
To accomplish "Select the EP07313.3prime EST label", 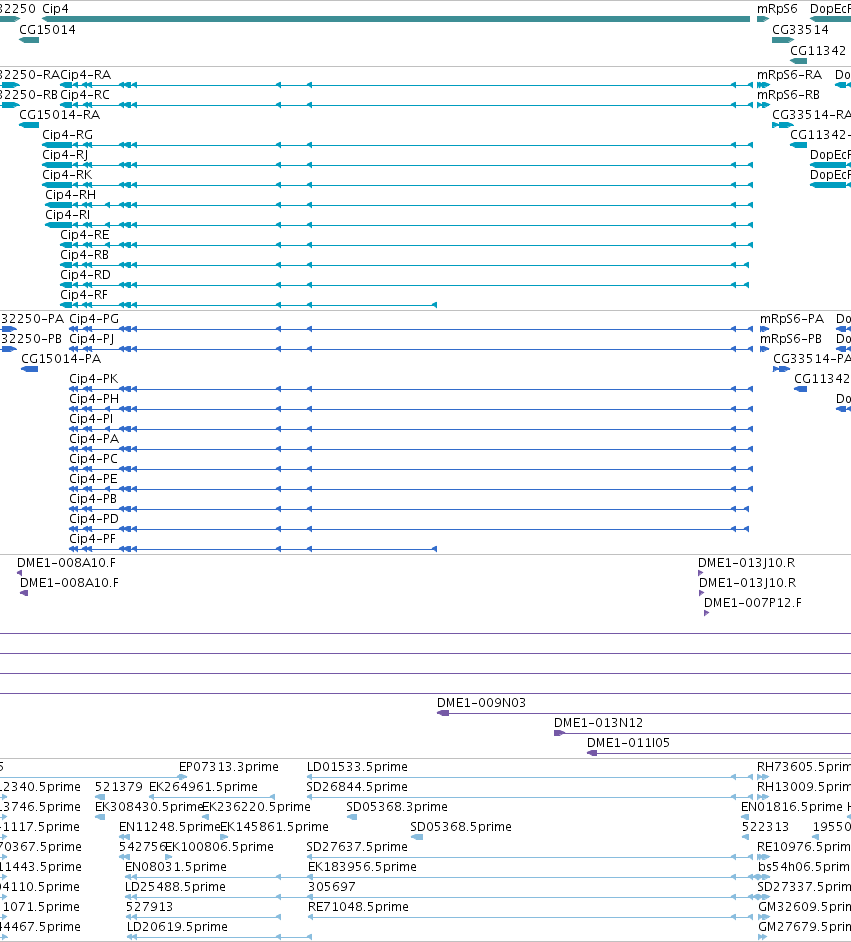I will point(229,767).
